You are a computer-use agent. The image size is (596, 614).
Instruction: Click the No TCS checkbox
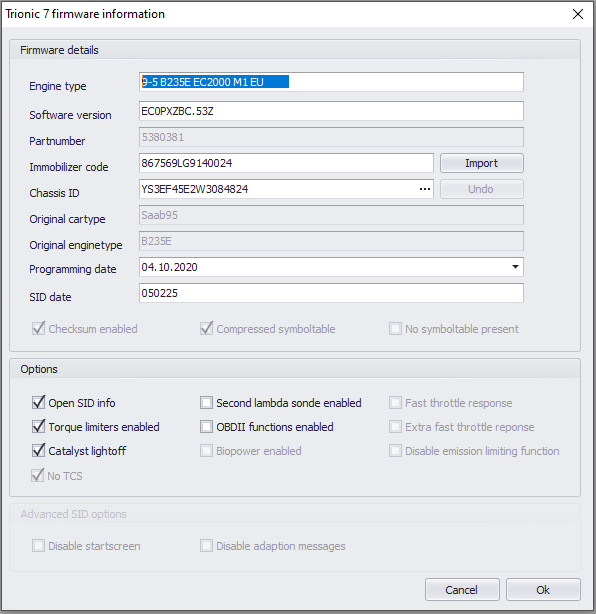[x=38, y=475]
